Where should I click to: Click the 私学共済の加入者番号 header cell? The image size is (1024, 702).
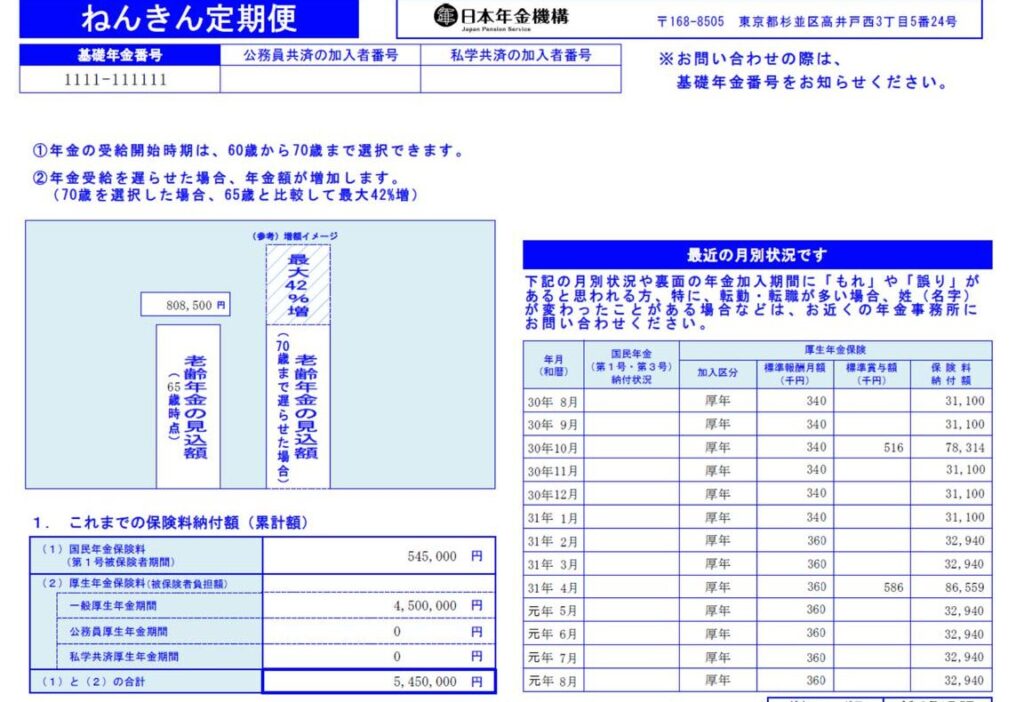pos(520,55)
